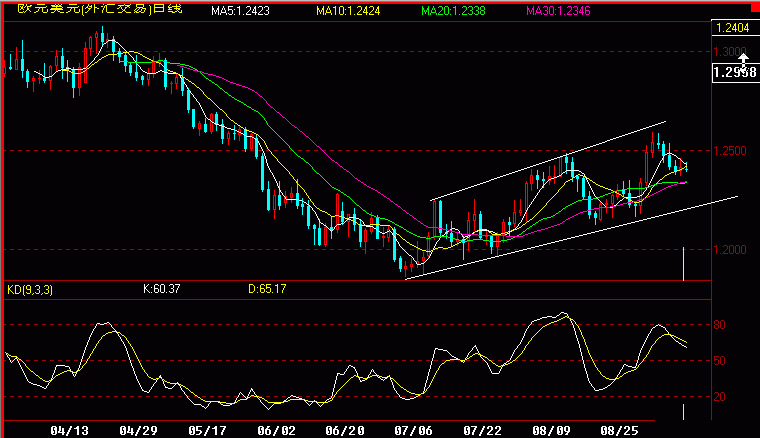Click the 07/06 date label
This screenshot has width=760, height=438.
[413, 430]
